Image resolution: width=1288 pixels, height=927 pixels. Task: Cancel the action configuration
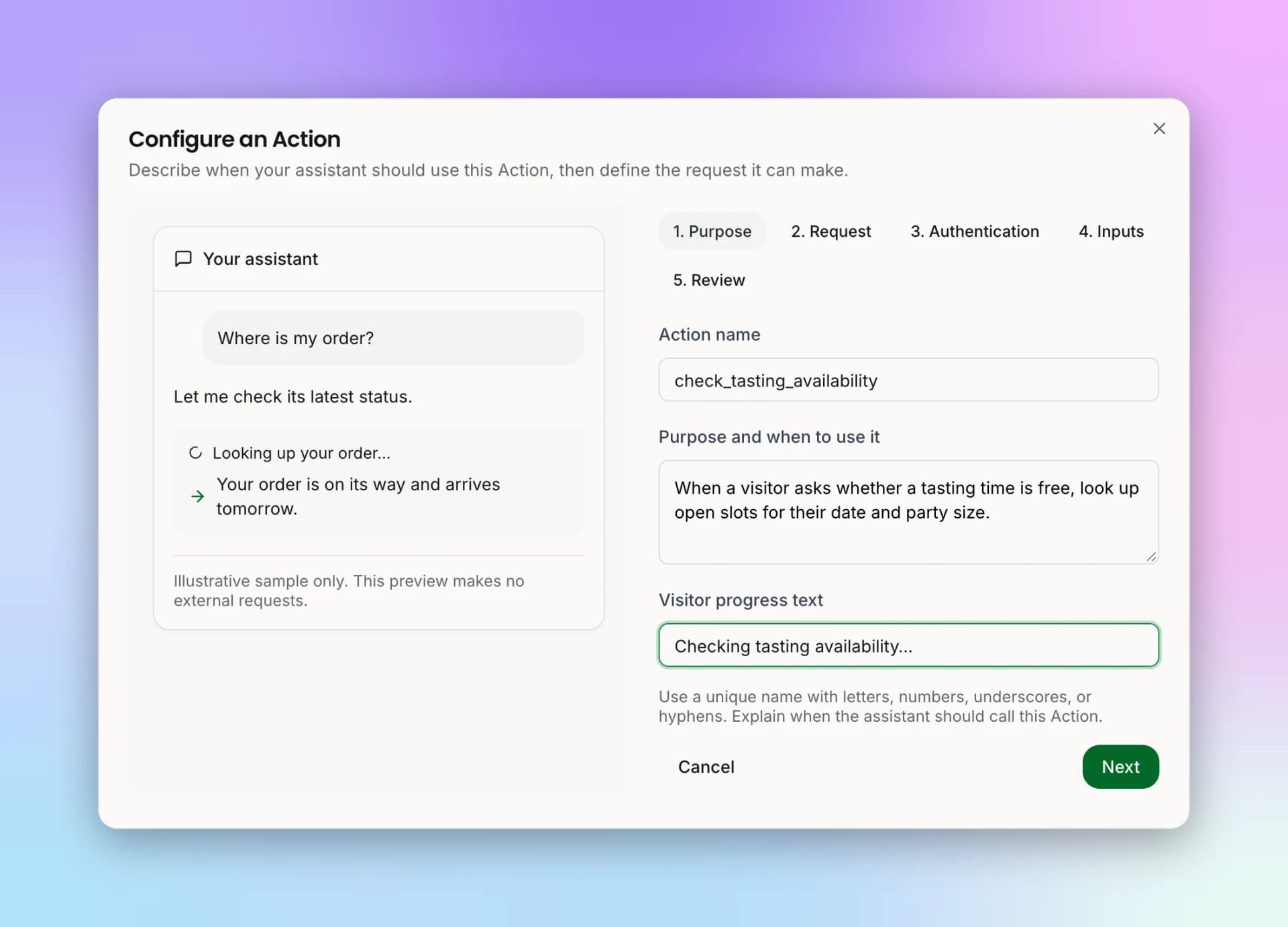[x=706, y=767]
